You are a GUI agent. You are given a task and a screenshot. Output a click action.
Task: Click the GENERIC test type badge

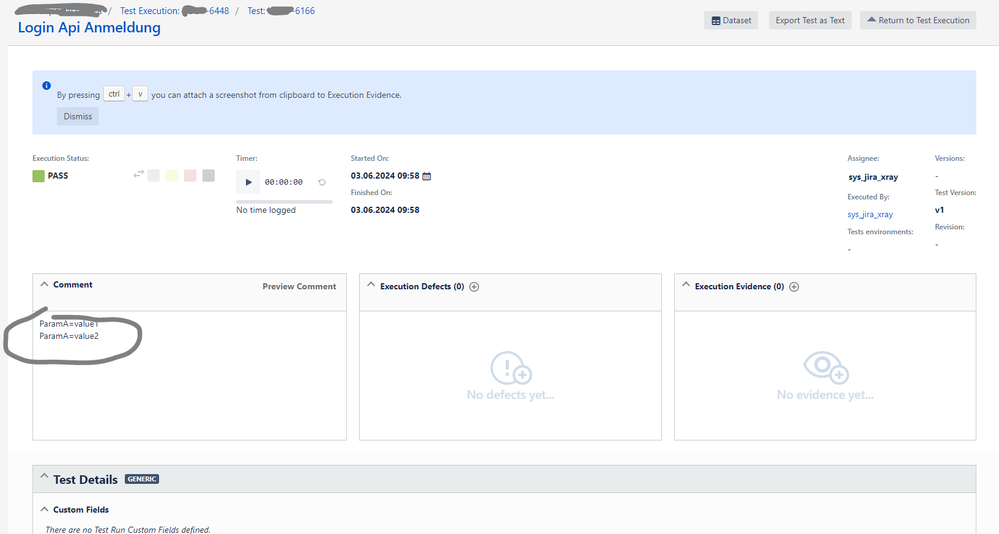coord(141,479)
